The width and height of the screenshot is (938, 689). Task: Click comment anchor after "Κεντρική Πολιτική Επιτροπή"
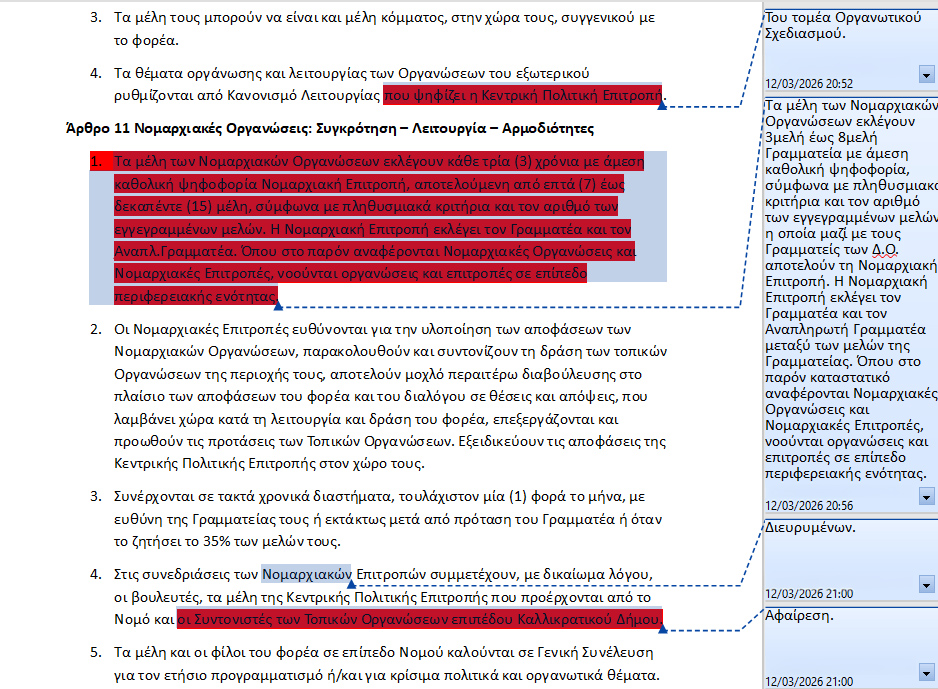(x=662, y=104)
